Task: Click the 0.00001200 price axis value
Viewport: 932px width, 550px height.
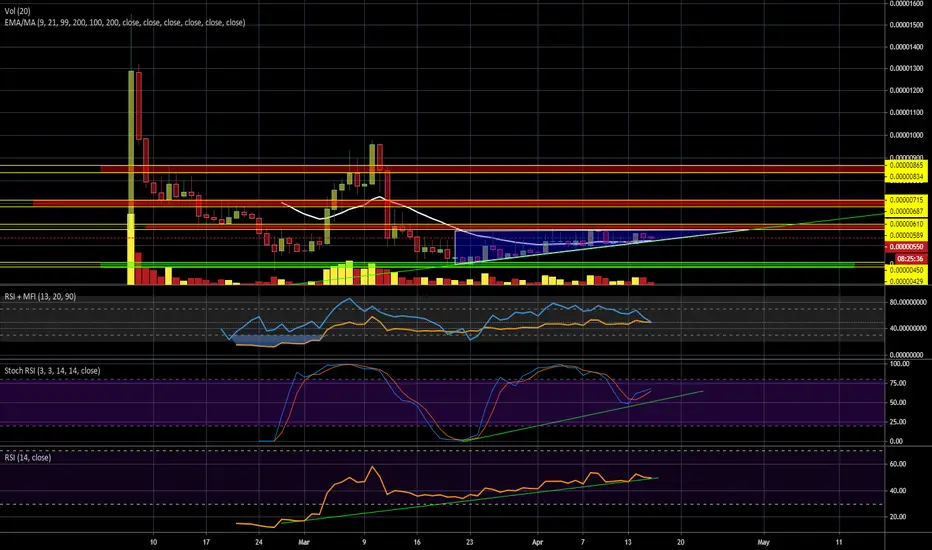Action: [906, 90]
